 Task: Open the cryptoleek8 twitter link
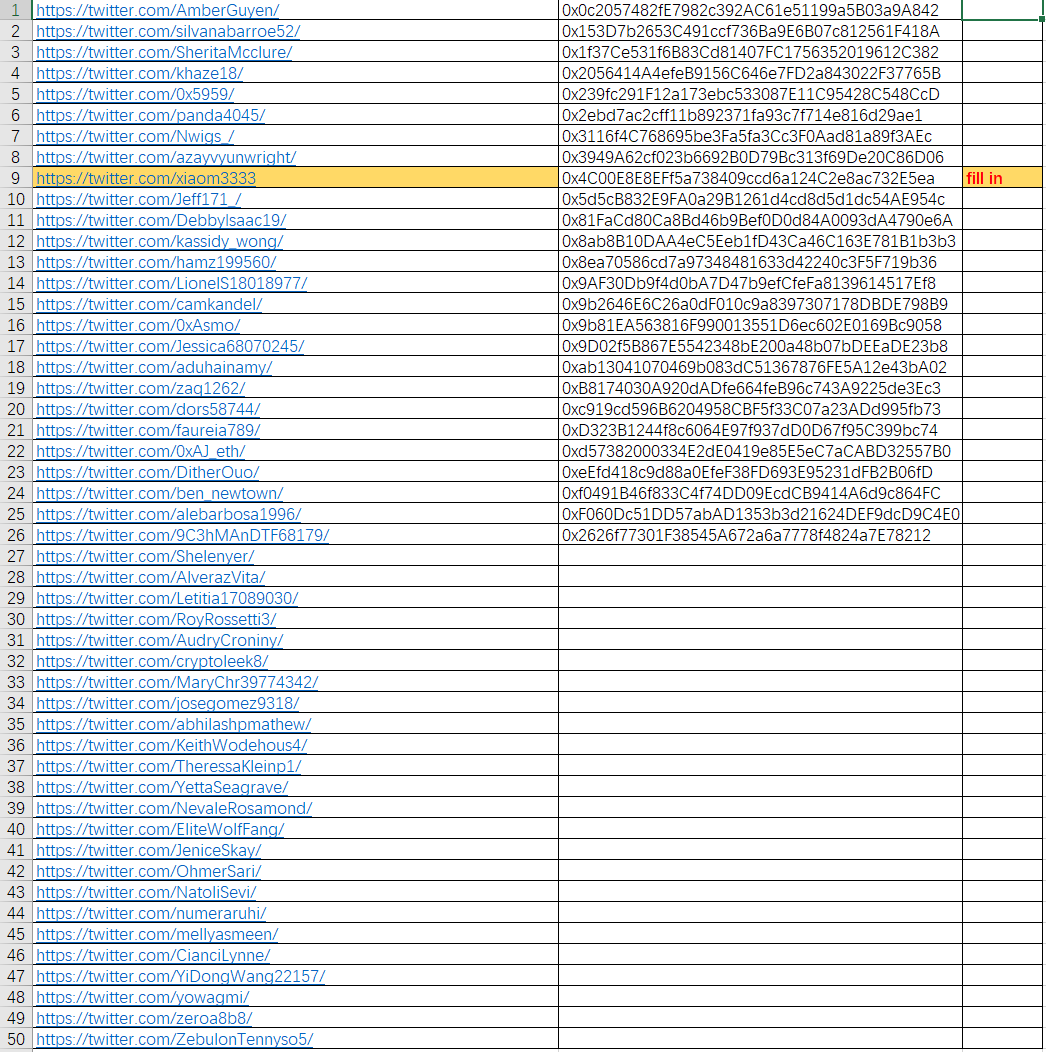click(152, 662)
